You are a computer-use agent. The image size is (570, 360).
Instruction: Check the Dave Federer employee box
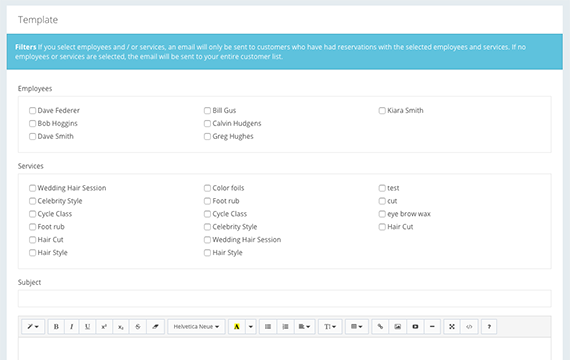32,111
